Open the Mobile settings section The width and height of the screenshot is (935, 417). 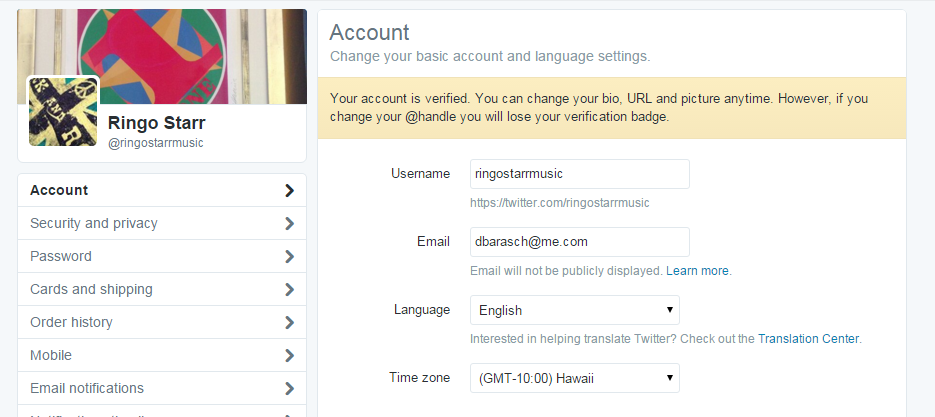[51, 355]
